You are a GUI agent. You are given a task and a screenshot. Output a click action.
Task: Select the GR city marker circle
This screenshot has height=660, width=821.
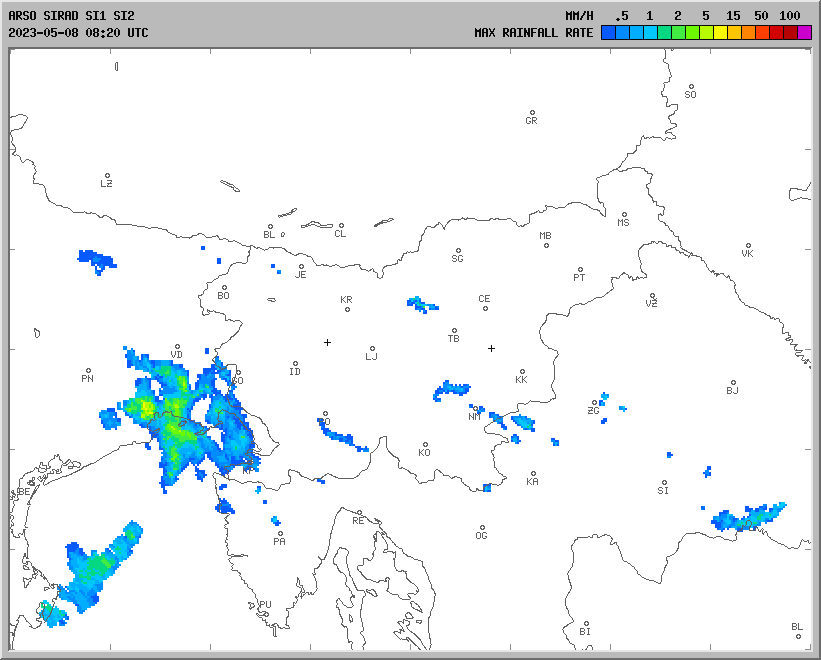pyautogui.click(x=532, y=113)
